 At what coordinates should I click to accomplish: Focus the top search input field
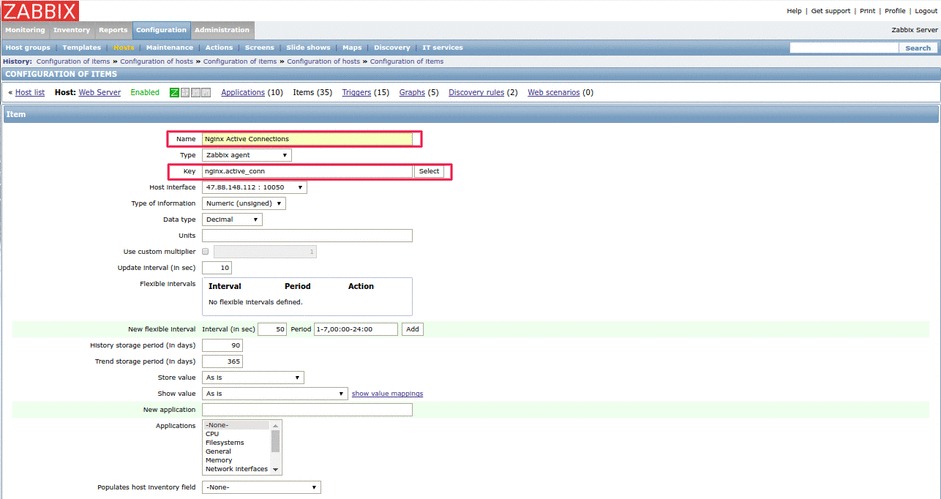[844, 48]
